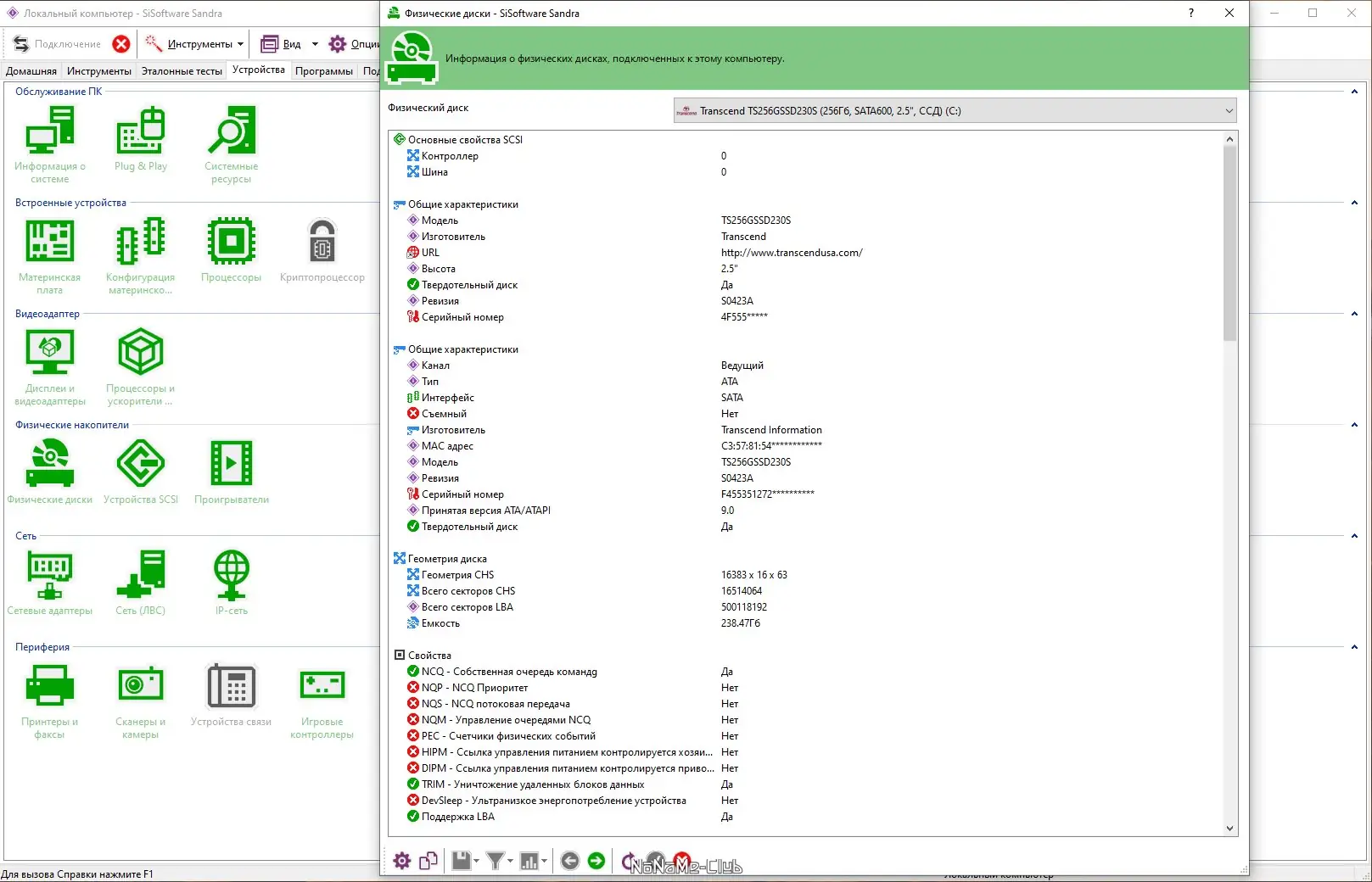Viewport: 1372px width, 882px height.
Task: Click the vertical scrollbar thumb in the properties list
Action: [1229, 243]
